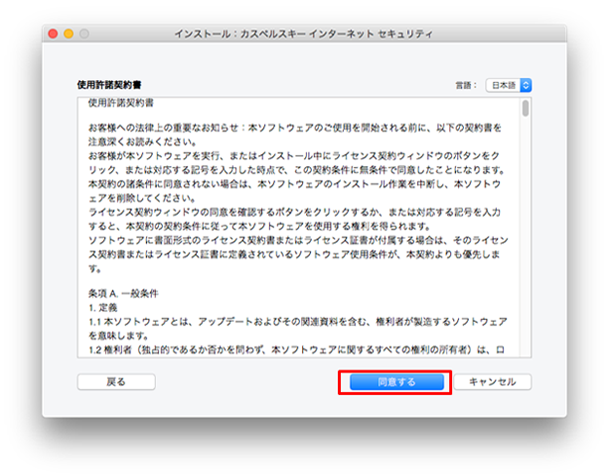Click the sentence starting ライセンス契約ウィンドウの同意
Screen dimensions: 604x474
(300, 214)
